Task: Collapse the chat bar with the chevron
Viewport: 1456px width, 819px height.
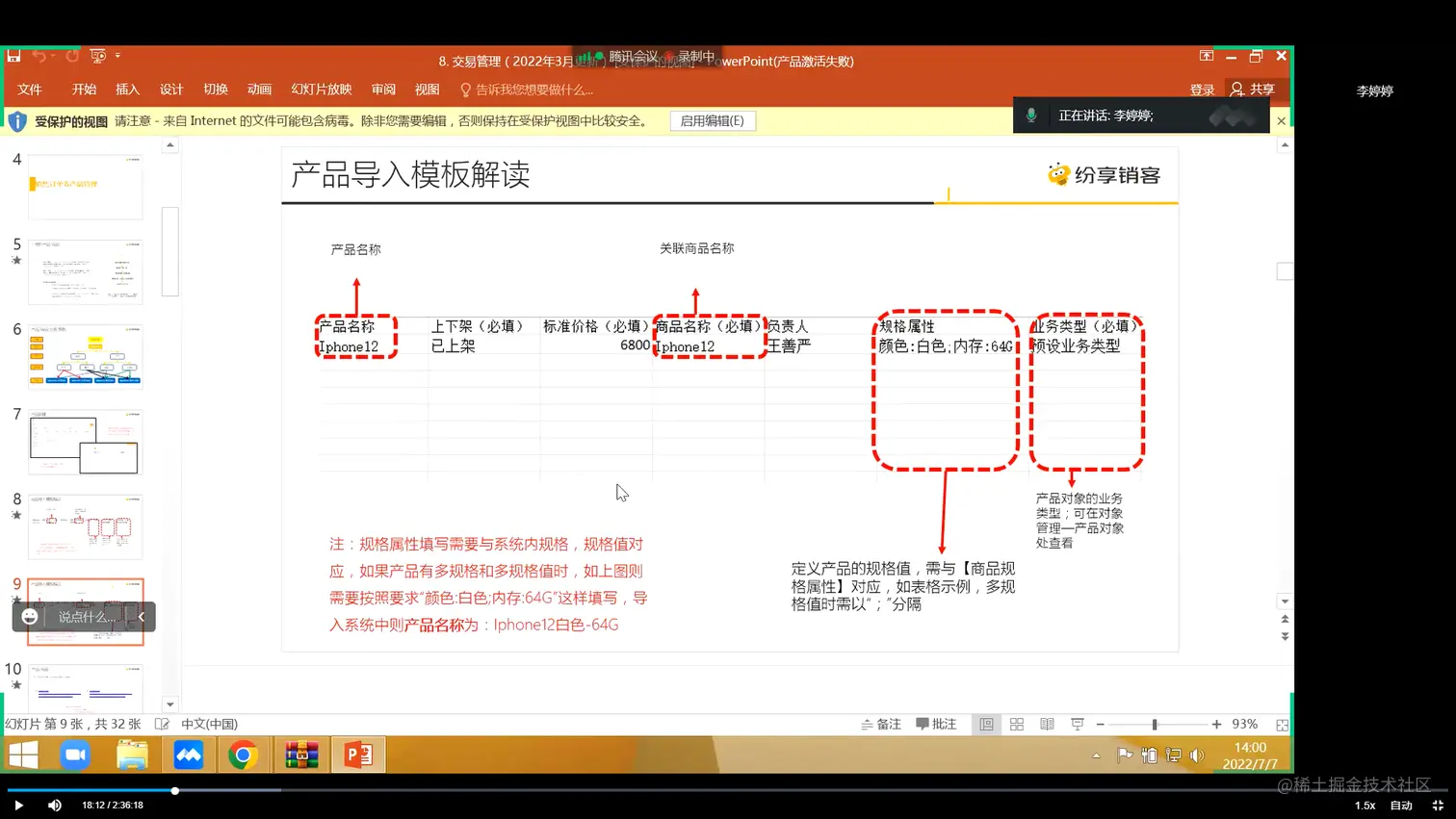Action: (x=142, y=617)
